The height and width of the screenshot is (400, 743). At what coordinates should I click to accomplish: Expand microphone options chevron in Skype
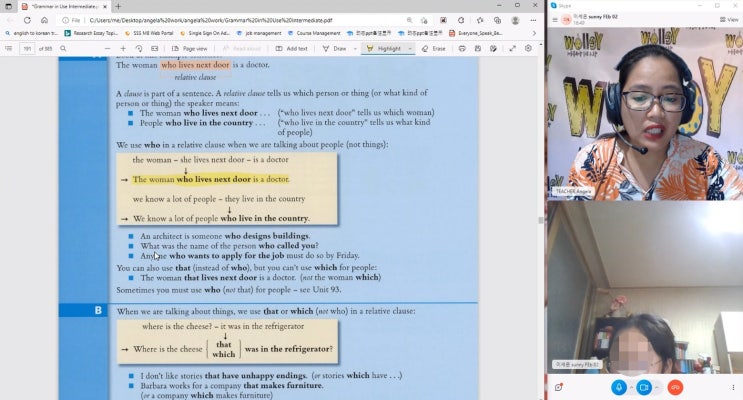pyautogui.click(x=631, y=387)
